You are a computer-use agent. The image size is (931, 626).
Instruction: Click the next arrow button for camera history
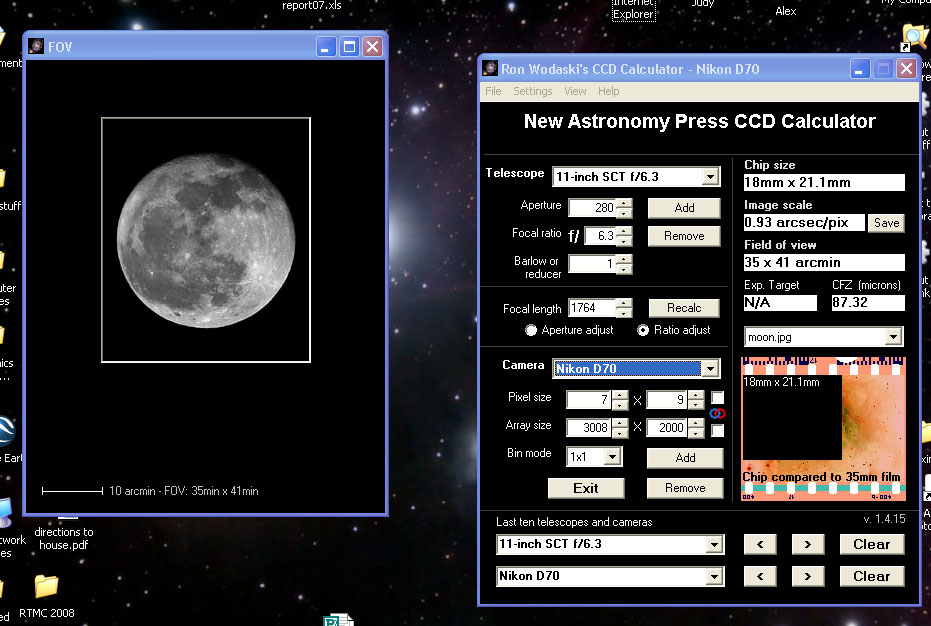(808, 576)
